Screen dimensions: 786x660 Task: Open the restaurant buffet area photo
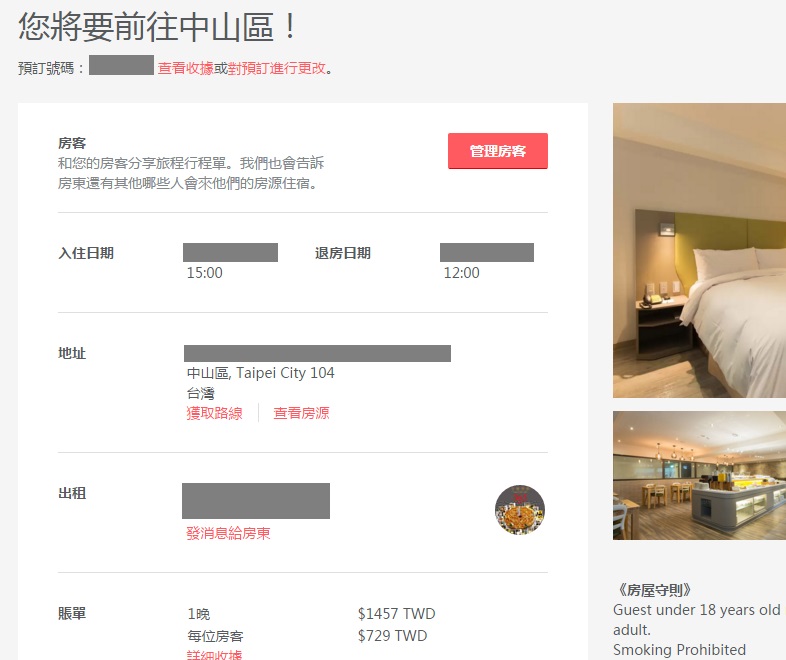(699, 476)
